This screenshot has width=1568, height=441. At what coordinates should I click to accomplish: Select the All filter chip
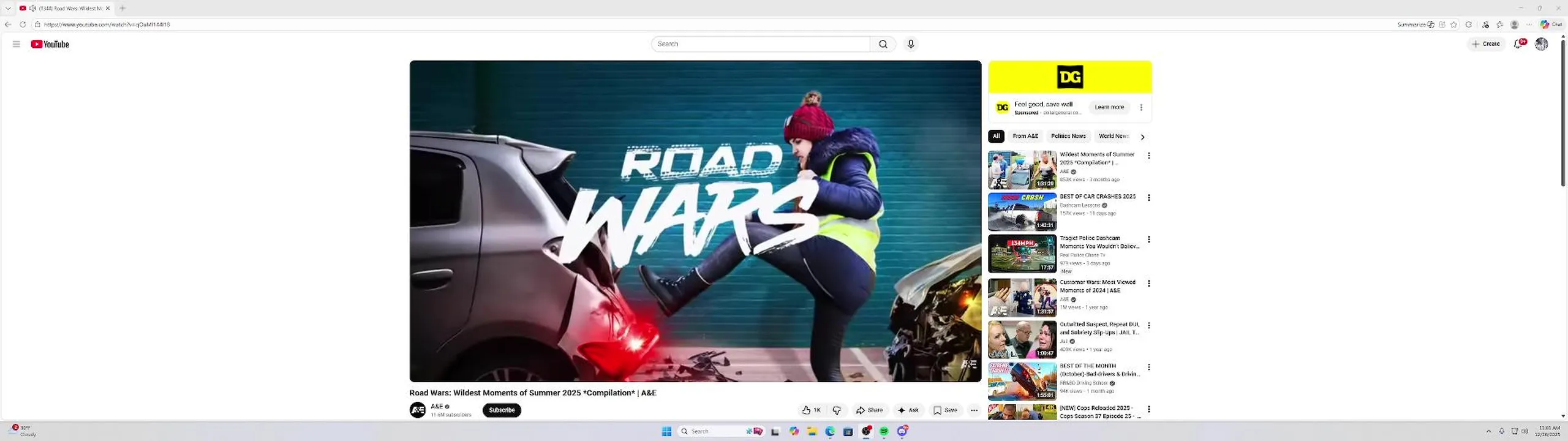[996, 136]
